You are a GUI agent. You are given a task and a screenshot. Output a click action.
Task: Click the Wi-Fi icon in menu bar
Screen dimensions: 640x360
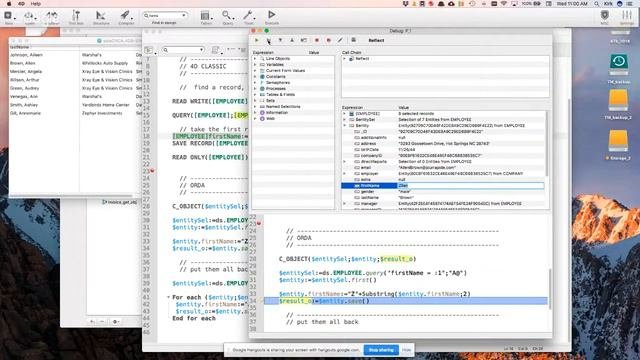click(504, 4)
